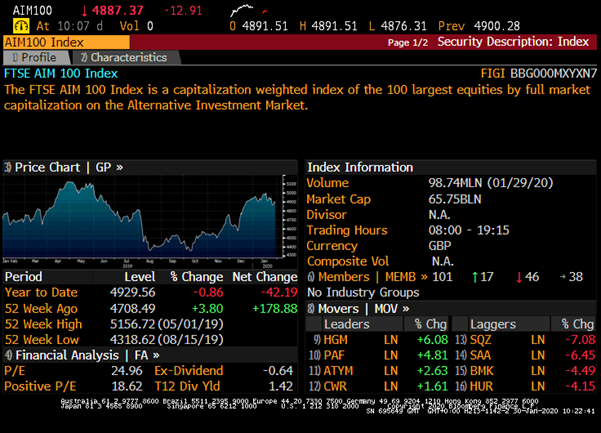Click No Industry Groups text

[x=363, y=292]
